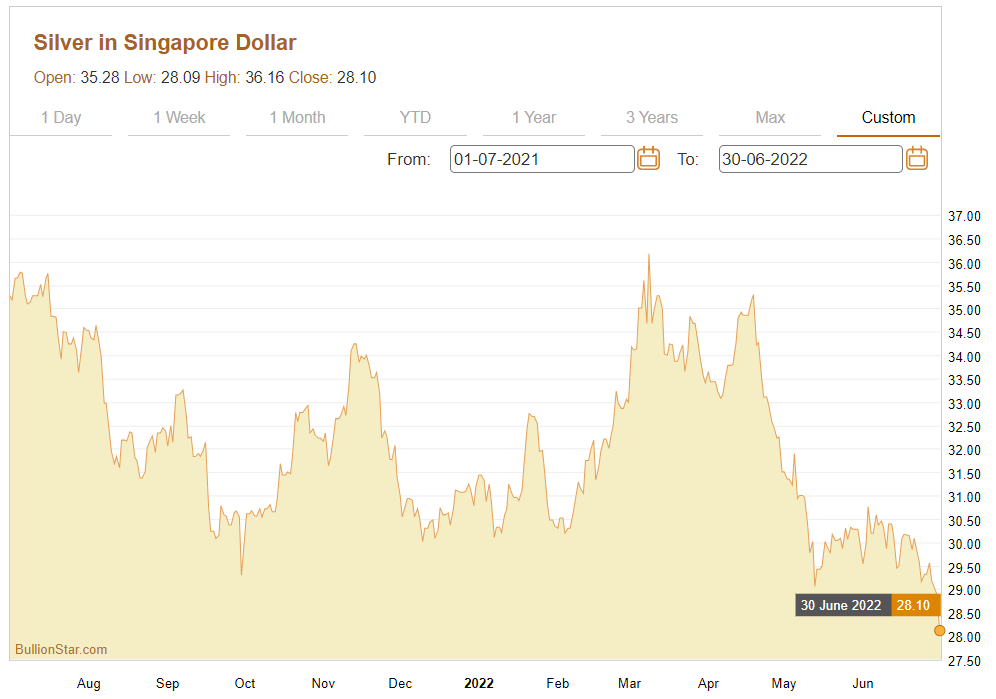Click the 31.00 y-axis label
This screenshot has height=699, width=996.
[964, 498]
